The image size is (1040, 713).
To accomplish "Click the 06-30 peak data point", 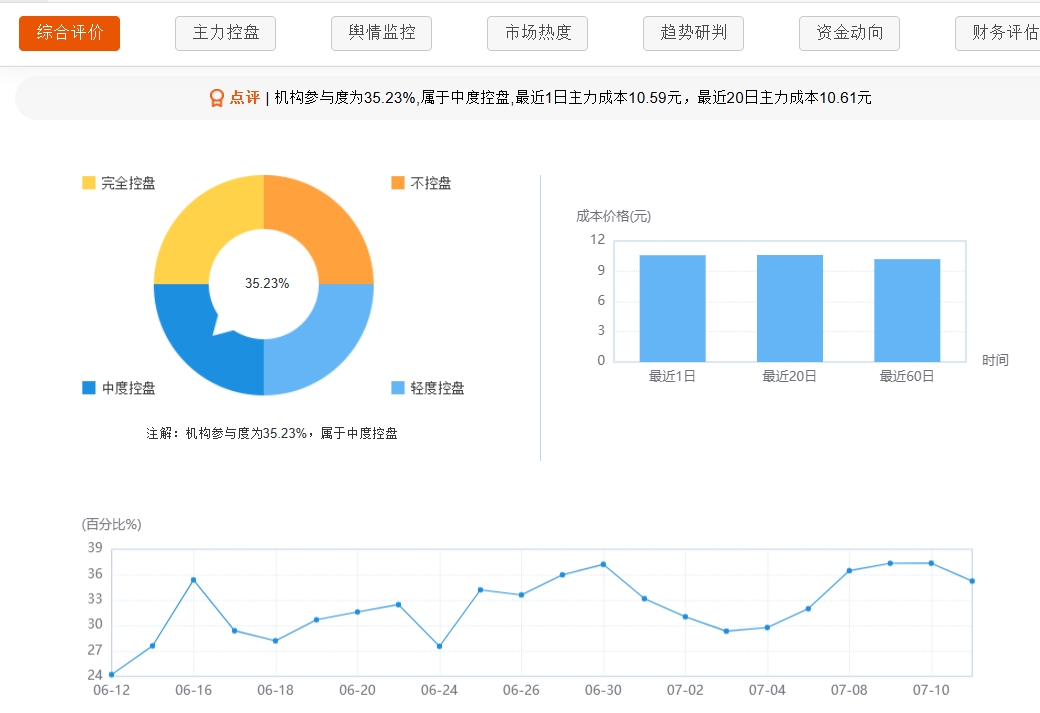I will pyautogui.click(x=604, y=564).
